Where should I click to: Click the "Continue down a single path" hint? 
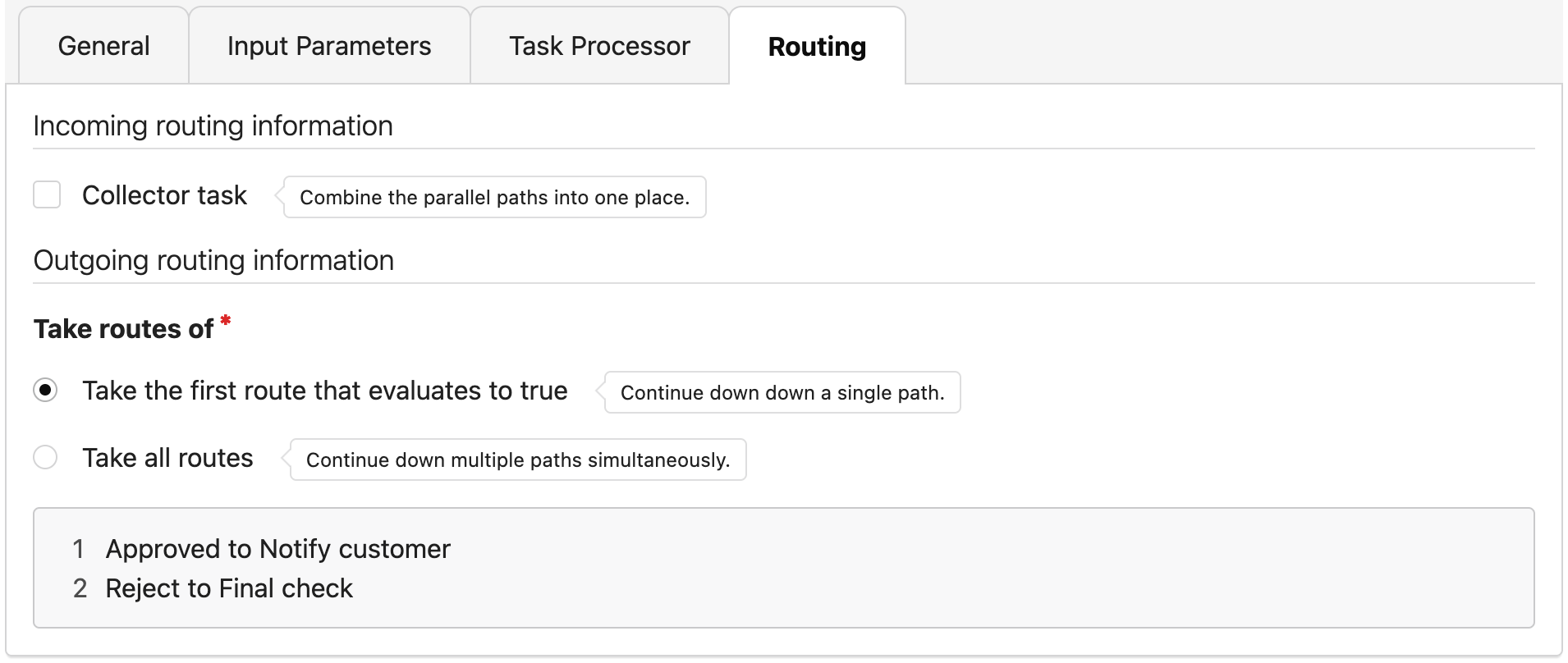pos(782,393)
